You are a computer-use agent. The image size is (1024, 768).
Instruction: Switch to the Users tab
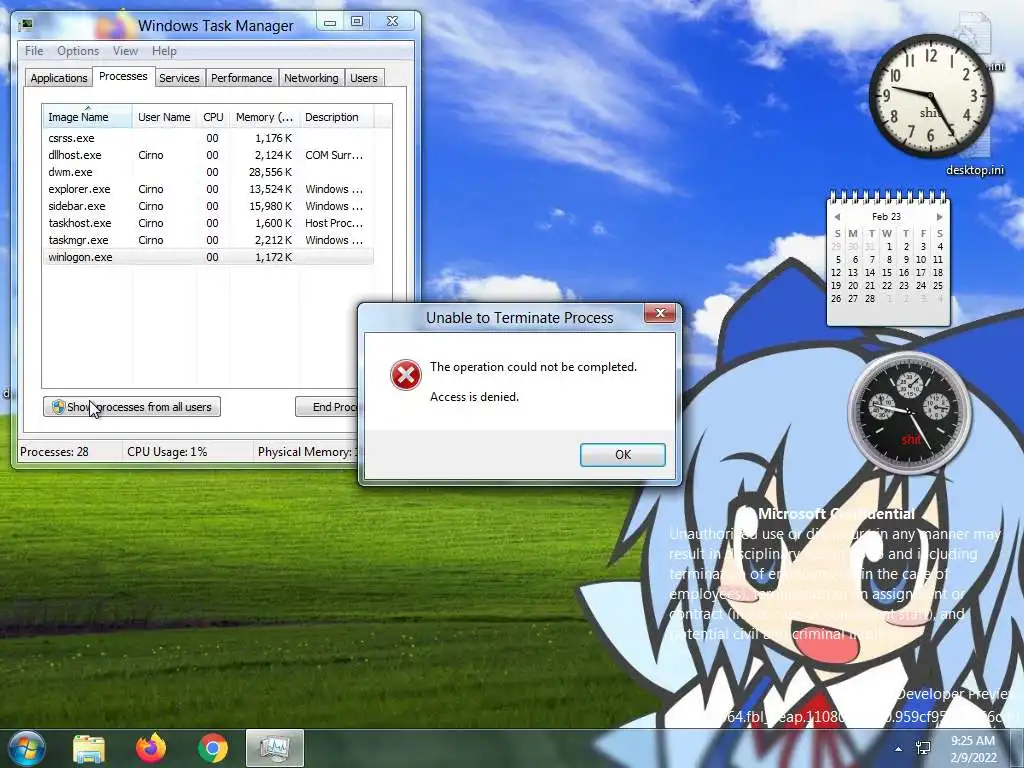pos(364,78)
